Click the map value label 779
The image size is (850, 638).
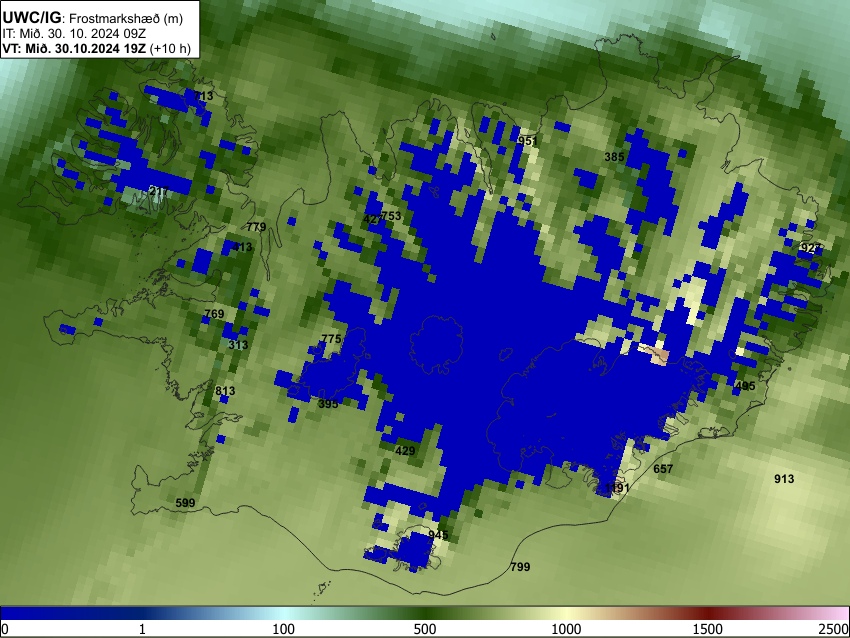pos(256,227)
